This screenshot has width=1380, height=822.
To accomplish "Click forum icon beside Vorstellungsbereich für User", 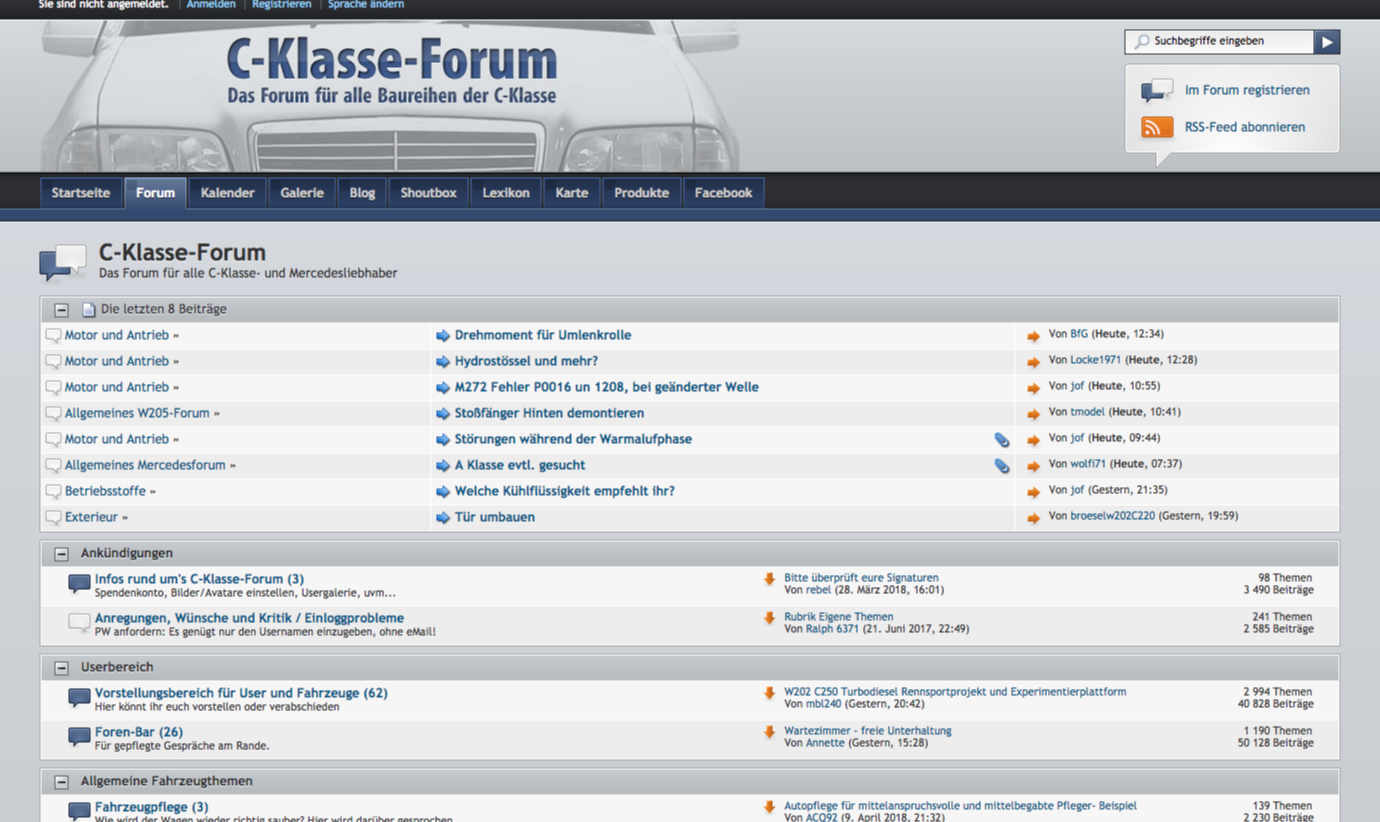I will (79, 698).
